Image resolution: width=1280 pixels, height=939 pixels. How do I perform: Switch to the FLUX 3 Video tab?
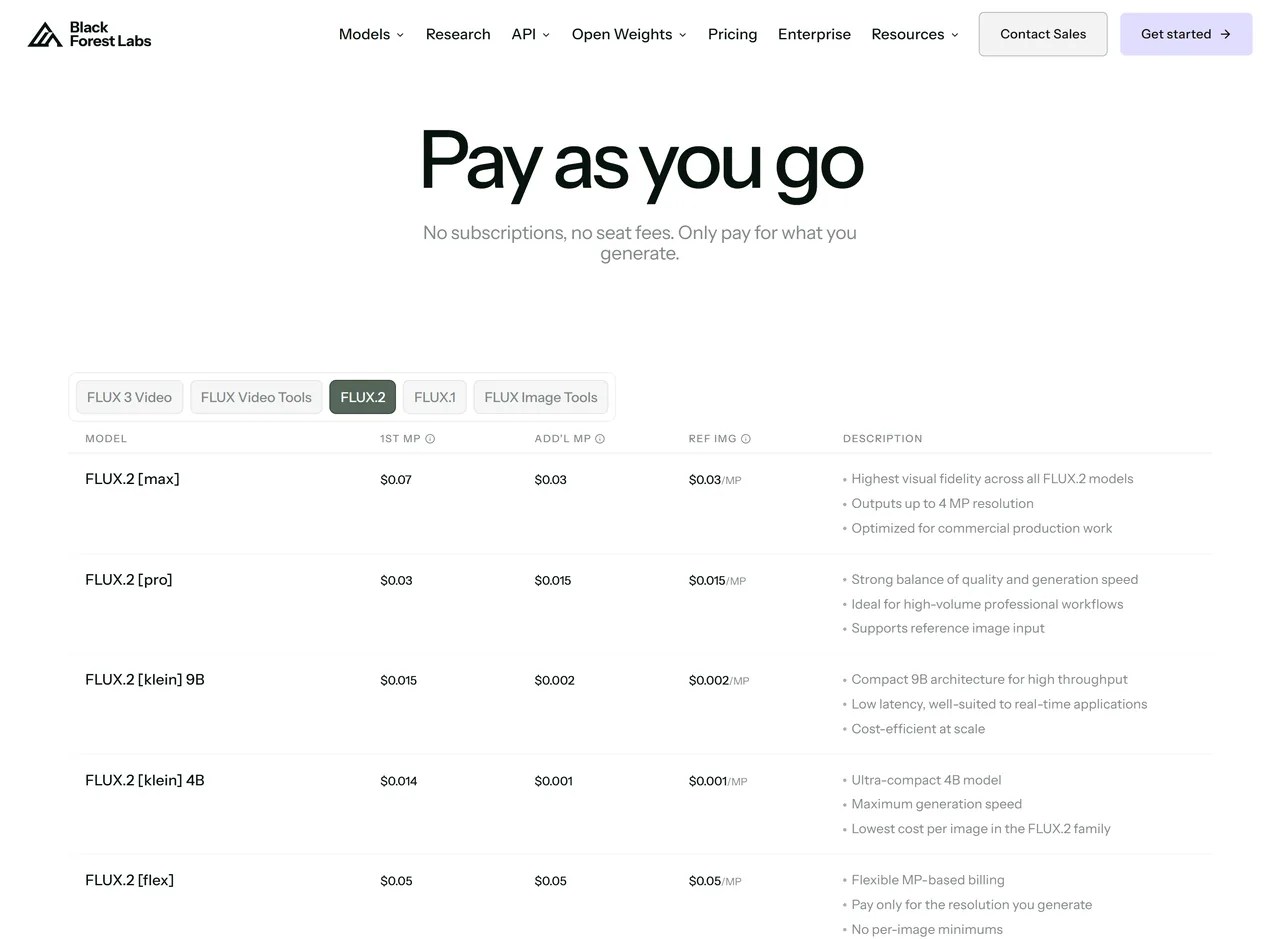129,397
